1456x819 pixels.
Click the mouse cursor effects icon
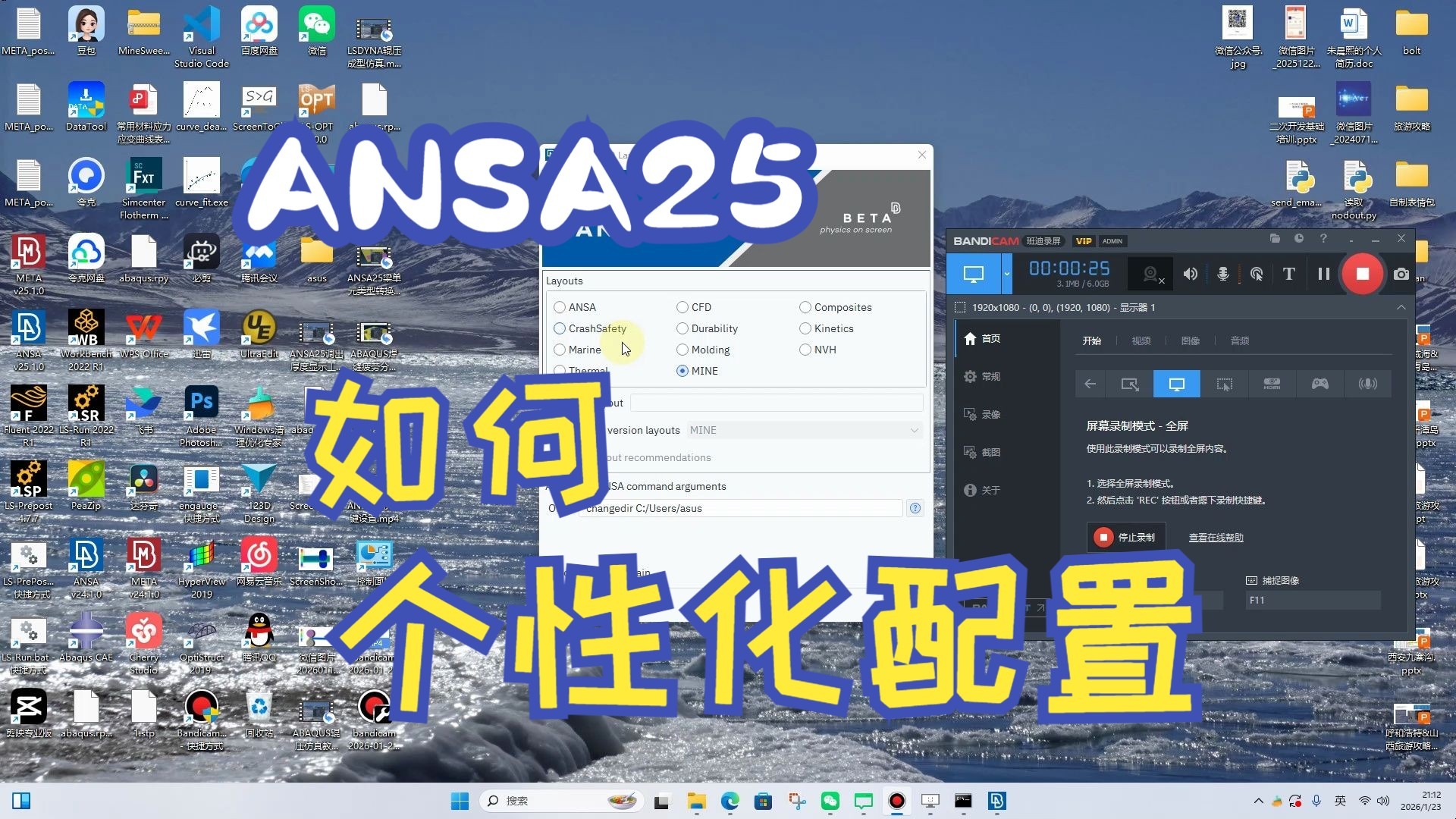(1257, 274)
